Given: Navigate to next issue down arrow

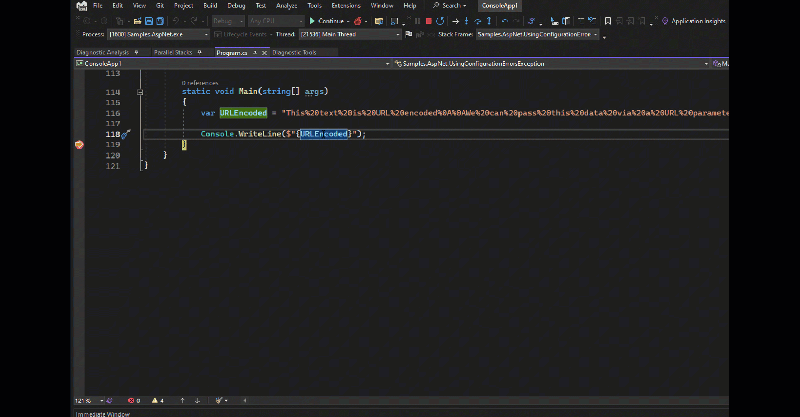Looking at the screenshot, I should click(197, 401).
